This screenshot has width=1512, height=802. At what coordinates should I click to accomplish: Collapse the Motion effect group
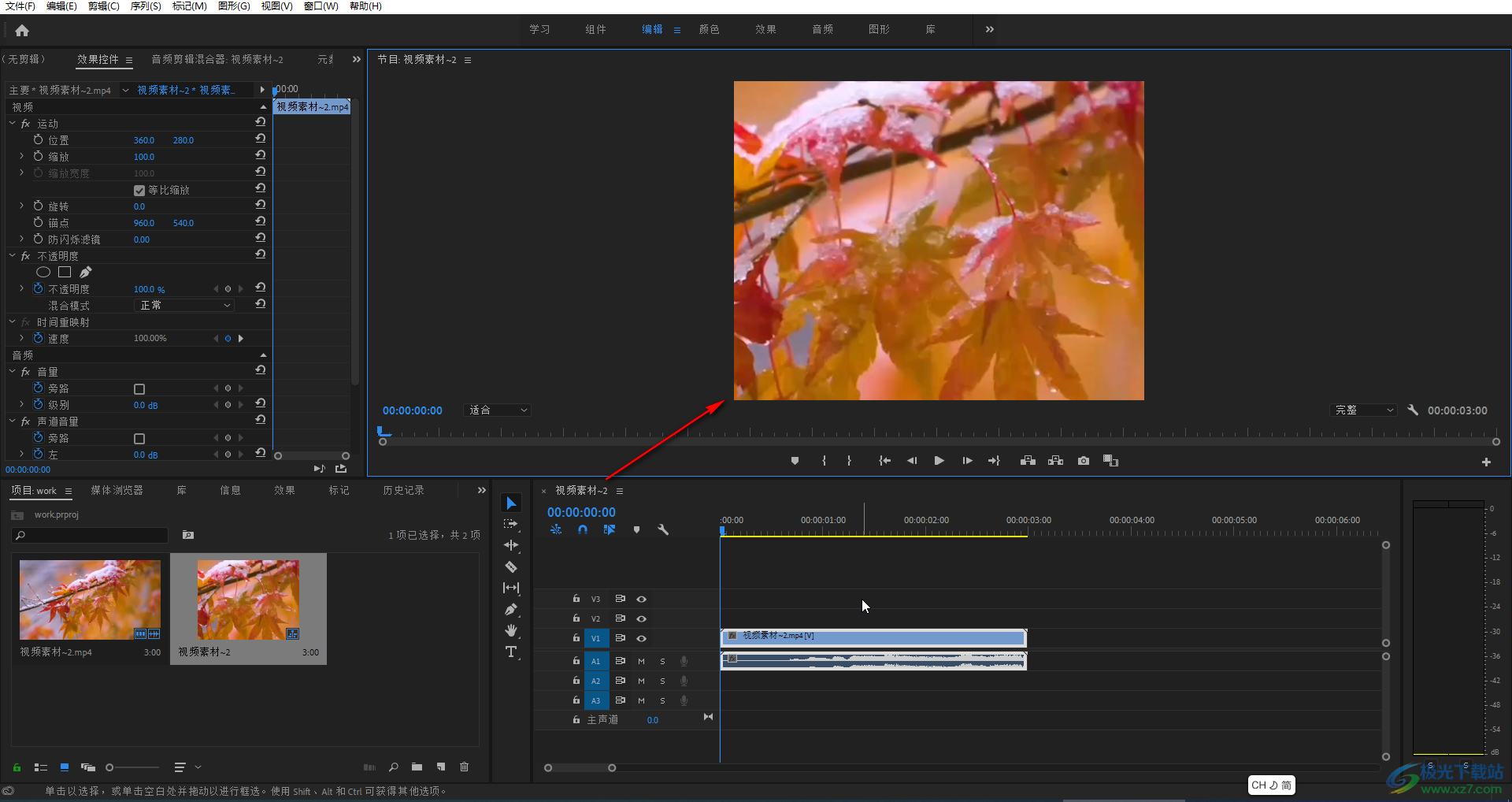tap(12, 124)
